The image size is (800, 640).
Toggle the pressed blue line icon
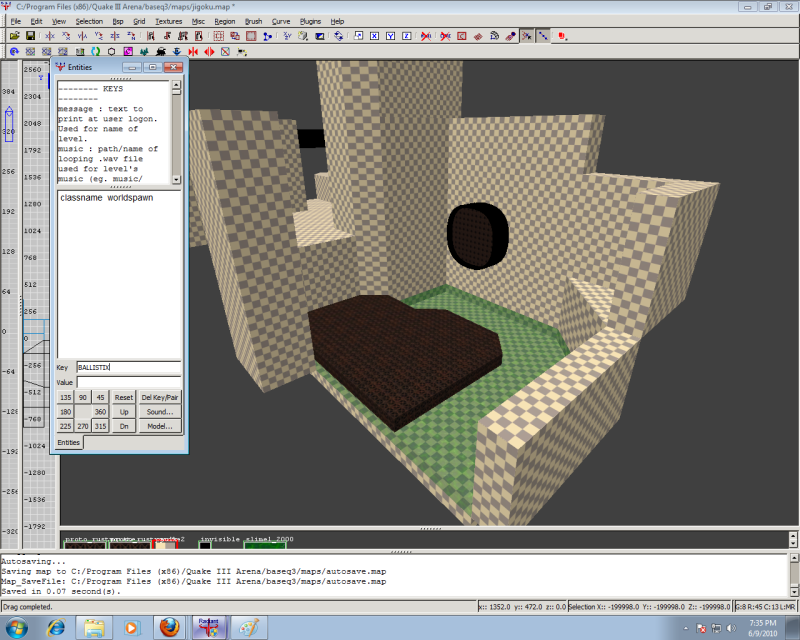click(x=543, y=36)
